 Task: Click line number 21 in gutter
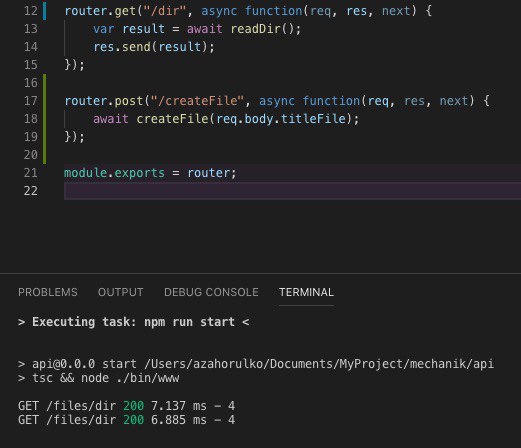(x=31, y=173)
